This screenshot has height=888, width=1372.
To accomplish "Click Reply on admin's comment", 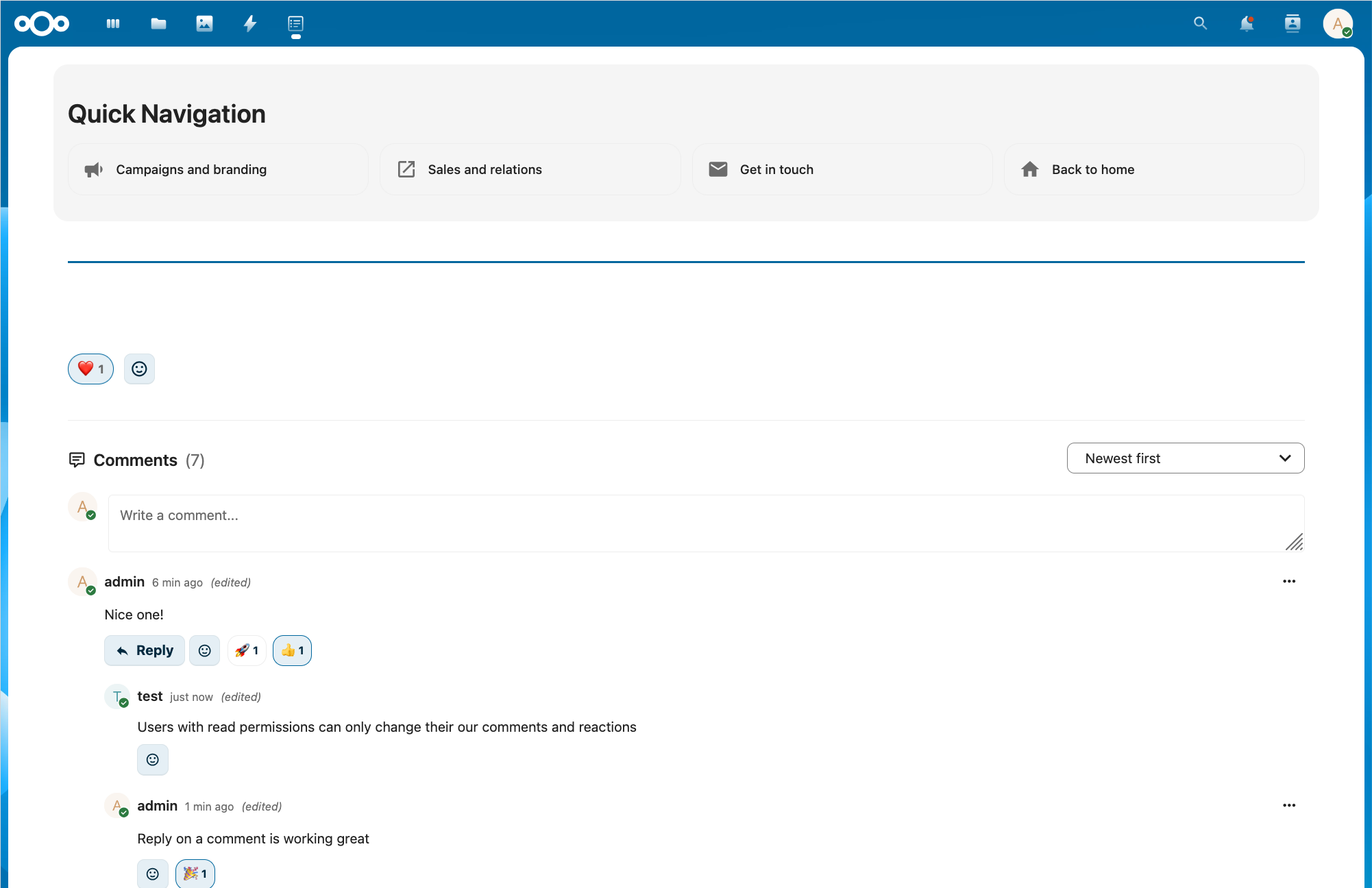I will 144,650.
